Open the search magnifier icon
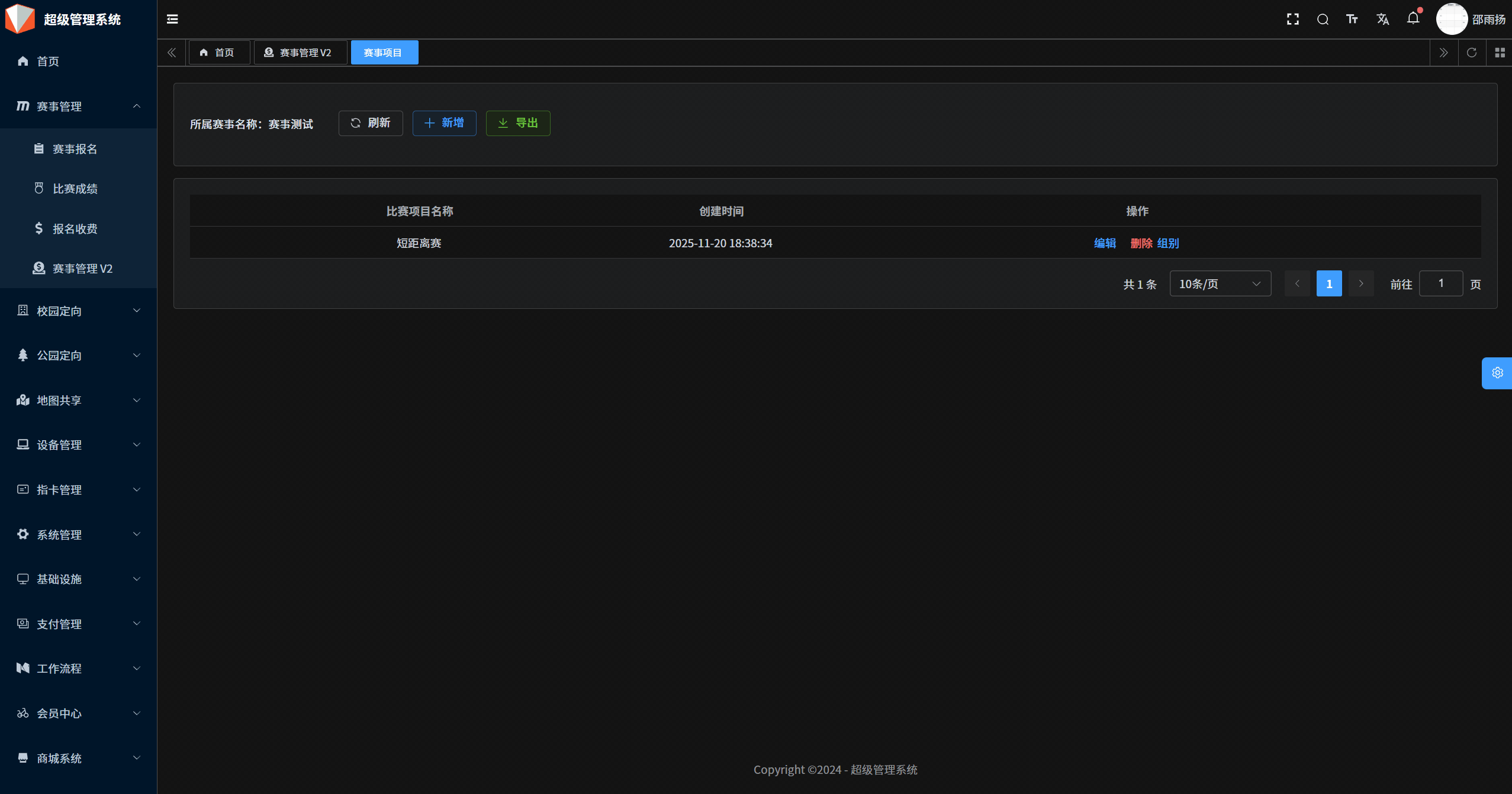 click(1323, 20)
